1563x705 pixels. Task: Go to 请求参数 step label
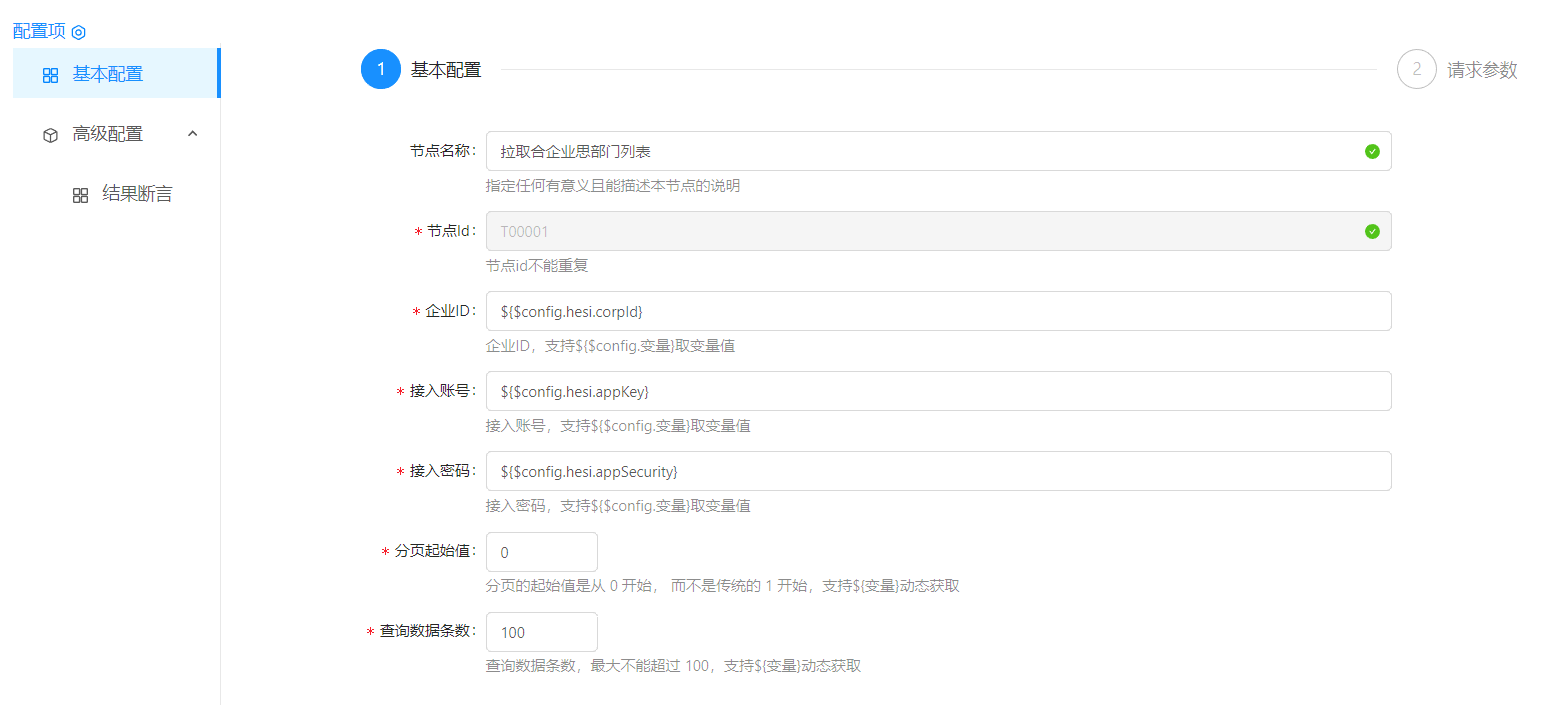click(x=1482, y=70)
